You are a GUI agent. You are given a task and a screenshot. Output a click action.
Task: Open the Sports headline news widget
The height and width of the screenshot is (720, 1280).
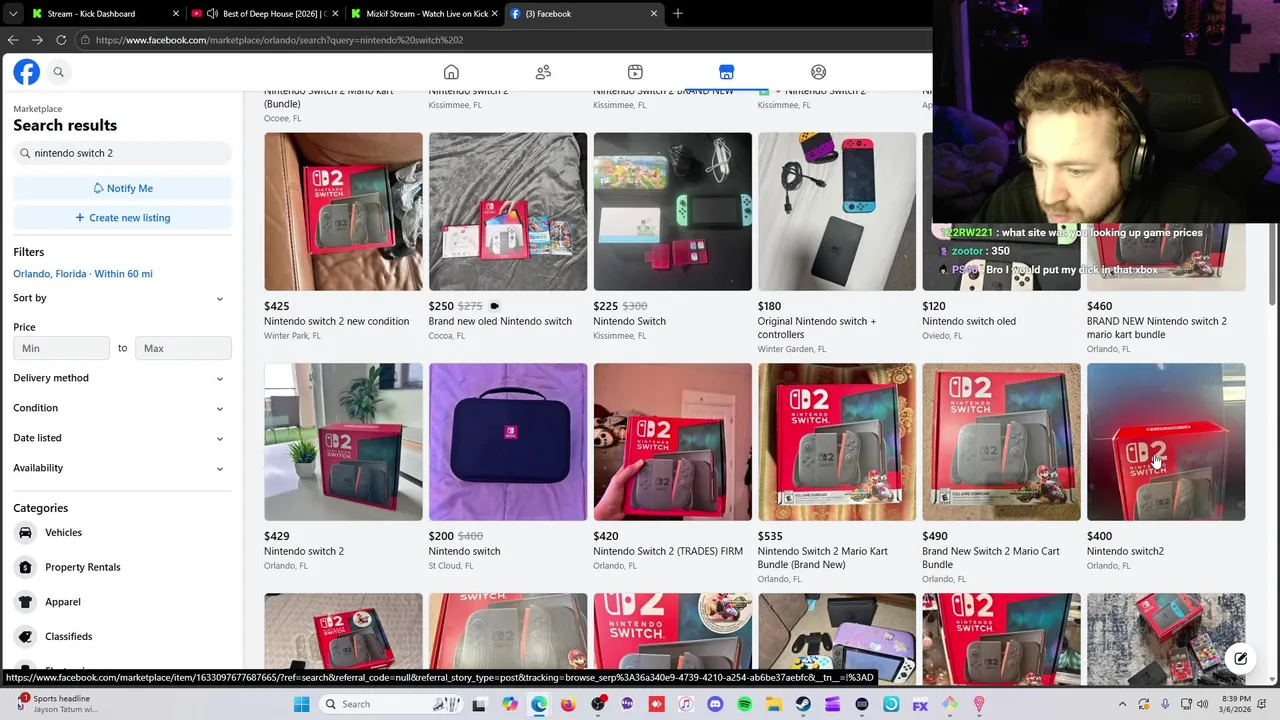(58, 704)
